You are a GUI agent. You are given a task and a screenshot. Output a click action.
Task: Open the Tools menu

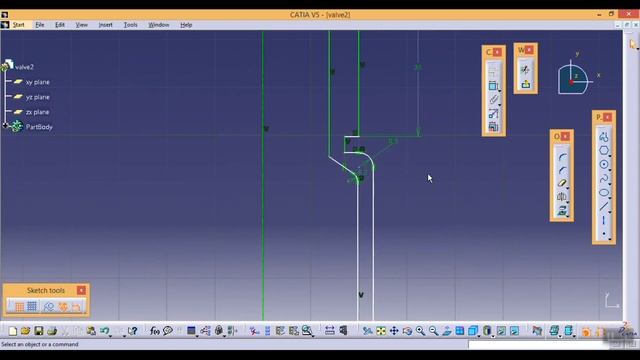pos(131,25)
